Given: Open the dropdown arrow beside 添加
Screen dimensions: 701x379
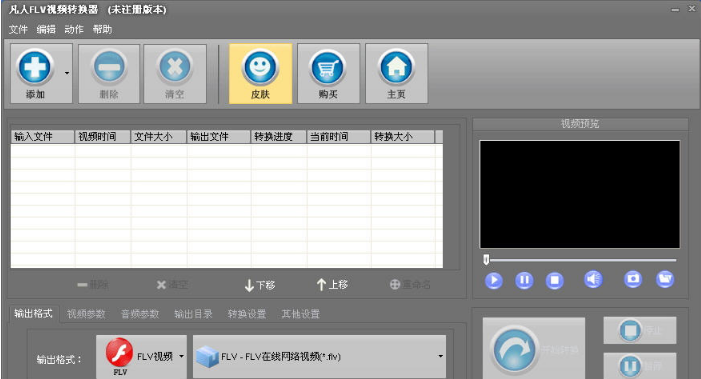Looking at the screenshot, I should [x=67, y=73].
